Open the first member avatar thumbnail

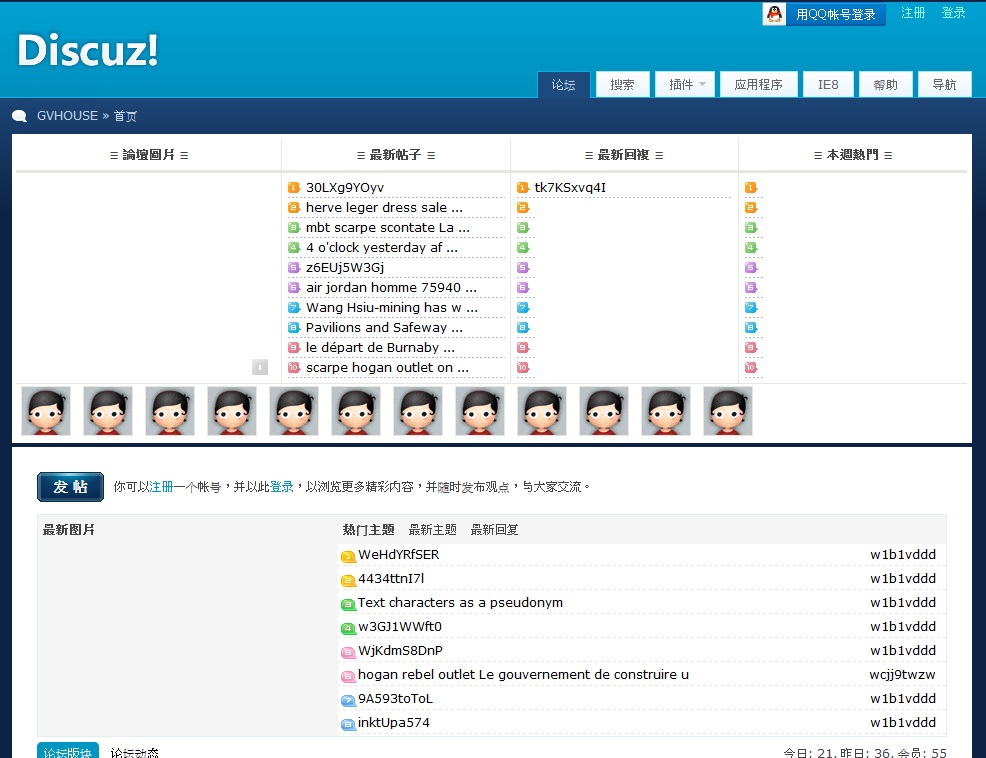coord(46,411)
